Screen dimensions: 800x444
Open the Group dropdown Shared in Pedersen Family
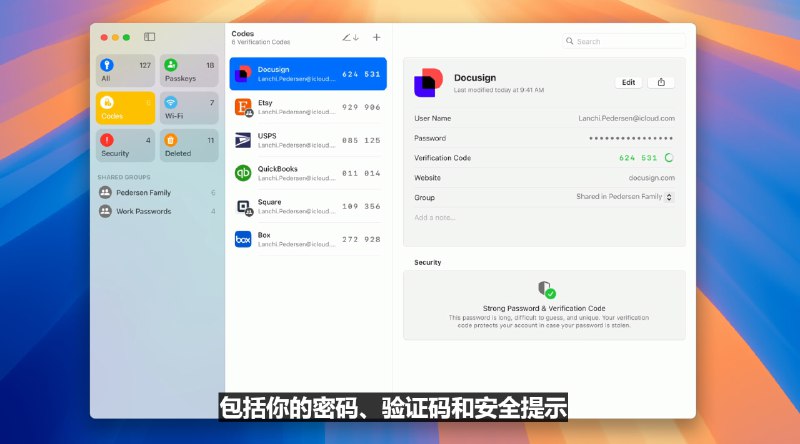626,197
